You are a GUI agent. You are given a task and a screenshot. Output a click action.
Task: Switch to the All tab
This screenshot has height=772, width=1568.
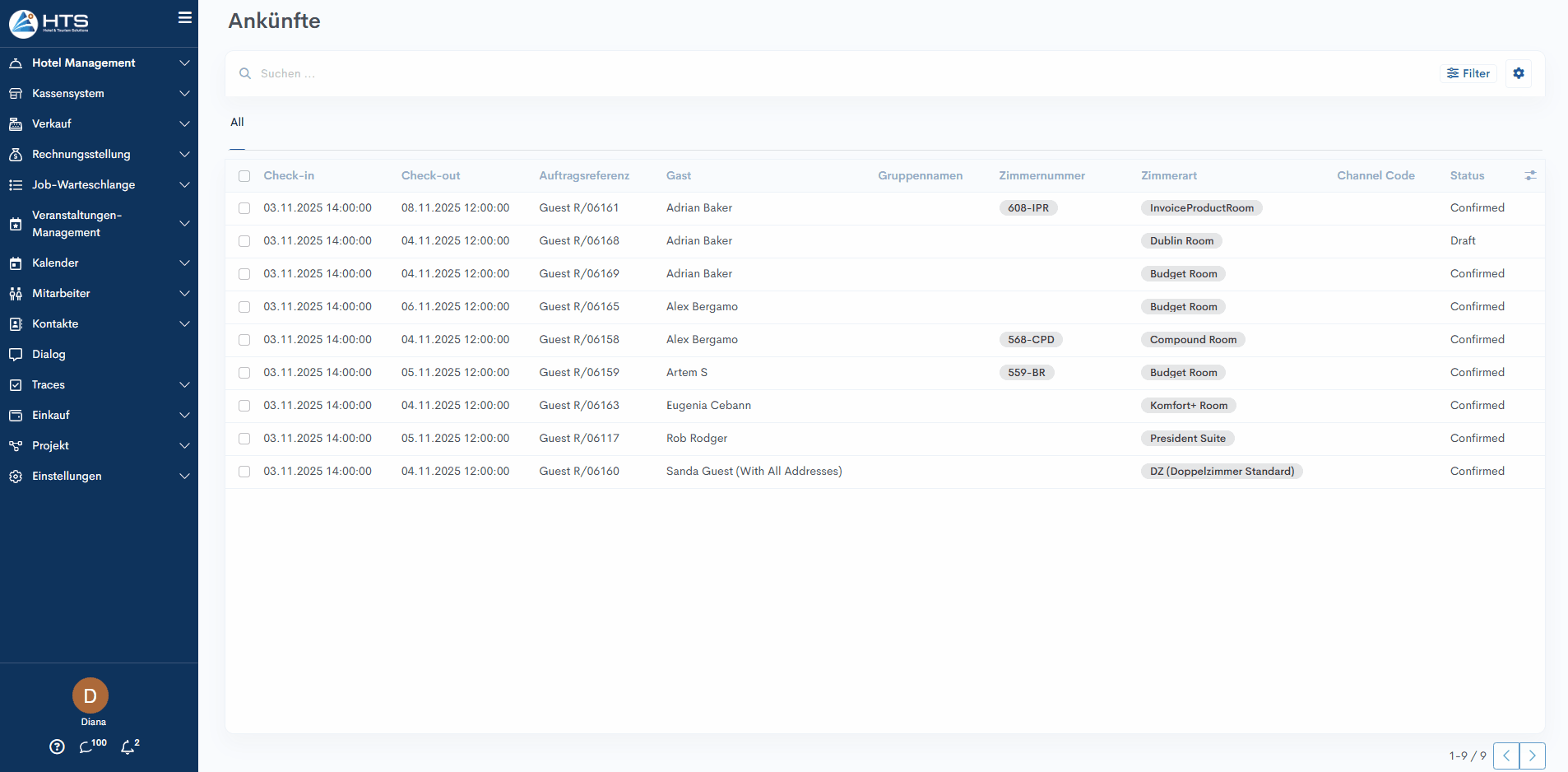[x=237, y=122]
